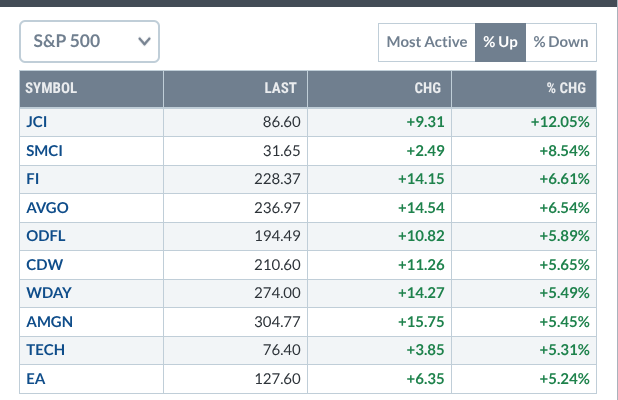Screen dimensions: 618x400
Task: Open the SMCI symbol link
Action: point(44,151)
